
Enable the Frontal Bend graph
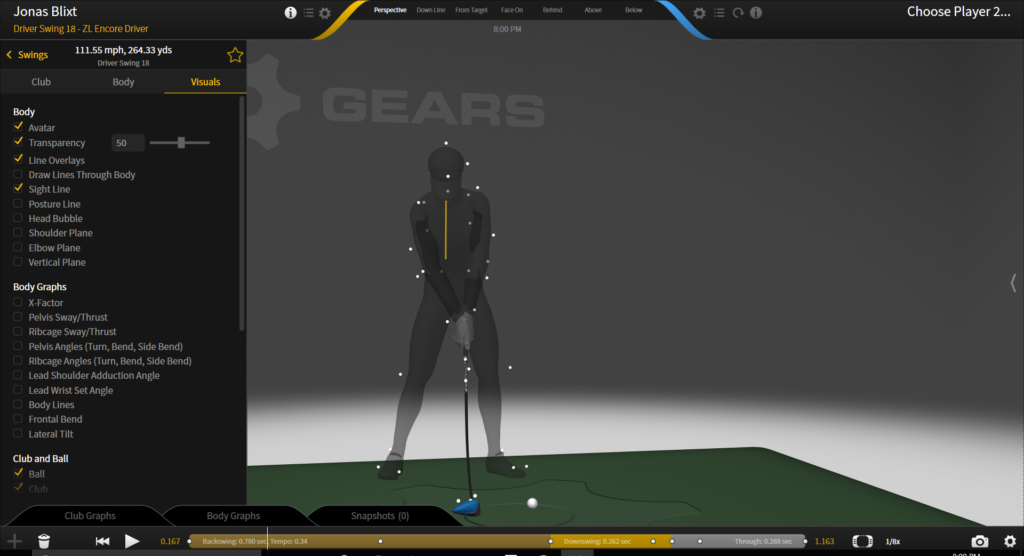(18, 419)
